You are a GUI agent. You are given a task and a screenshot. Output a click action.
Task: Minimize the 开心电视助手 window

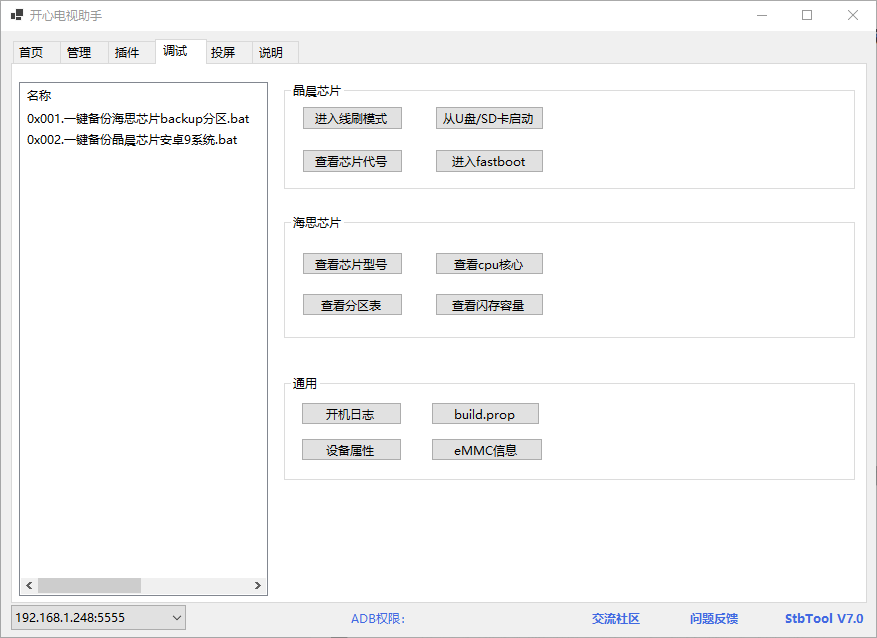tap(762, 15)
